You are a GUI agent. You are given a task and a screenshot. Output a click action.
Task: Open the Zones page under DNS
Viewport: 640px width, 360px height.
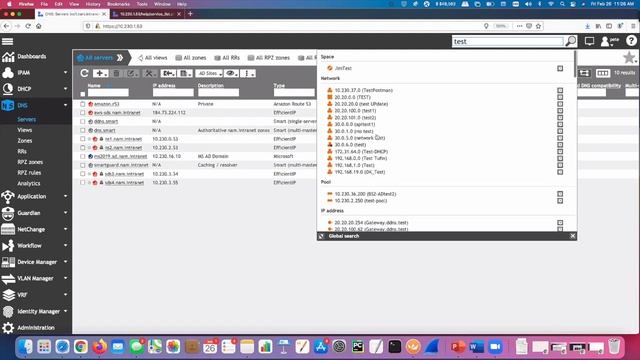(x=25, y=140)
